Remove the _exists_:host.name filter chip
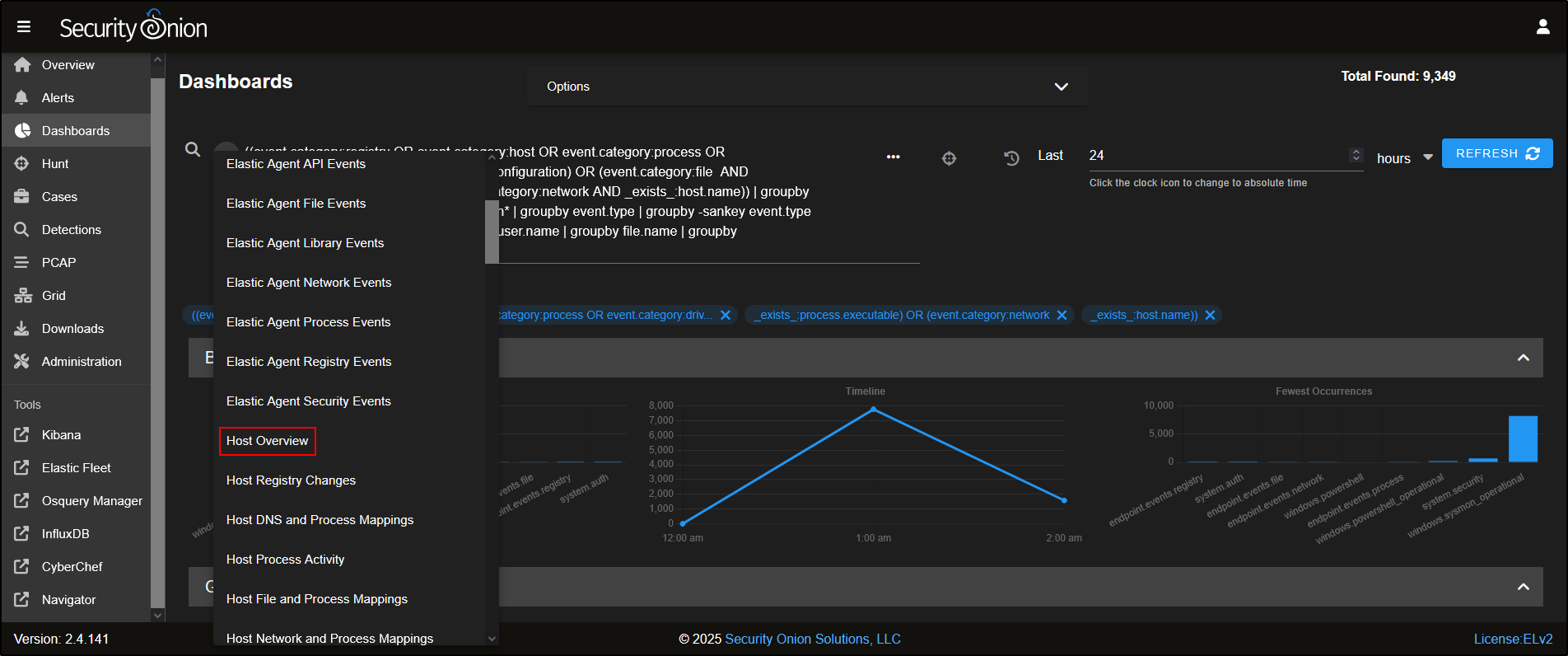This screenshot has width=1568, height=656. 1210,315
